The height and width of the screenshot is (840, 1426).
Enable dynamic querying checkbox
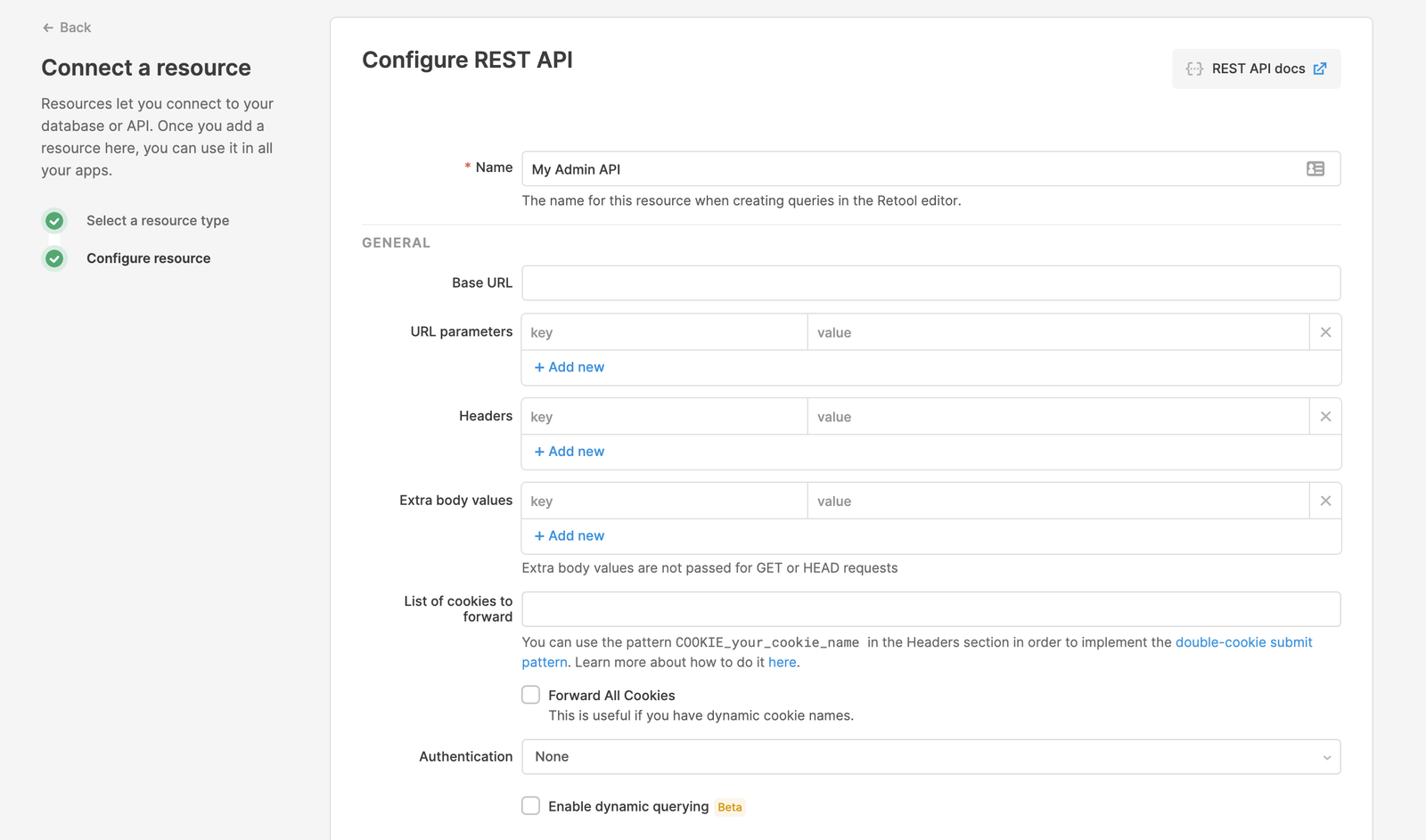point(531,806)
